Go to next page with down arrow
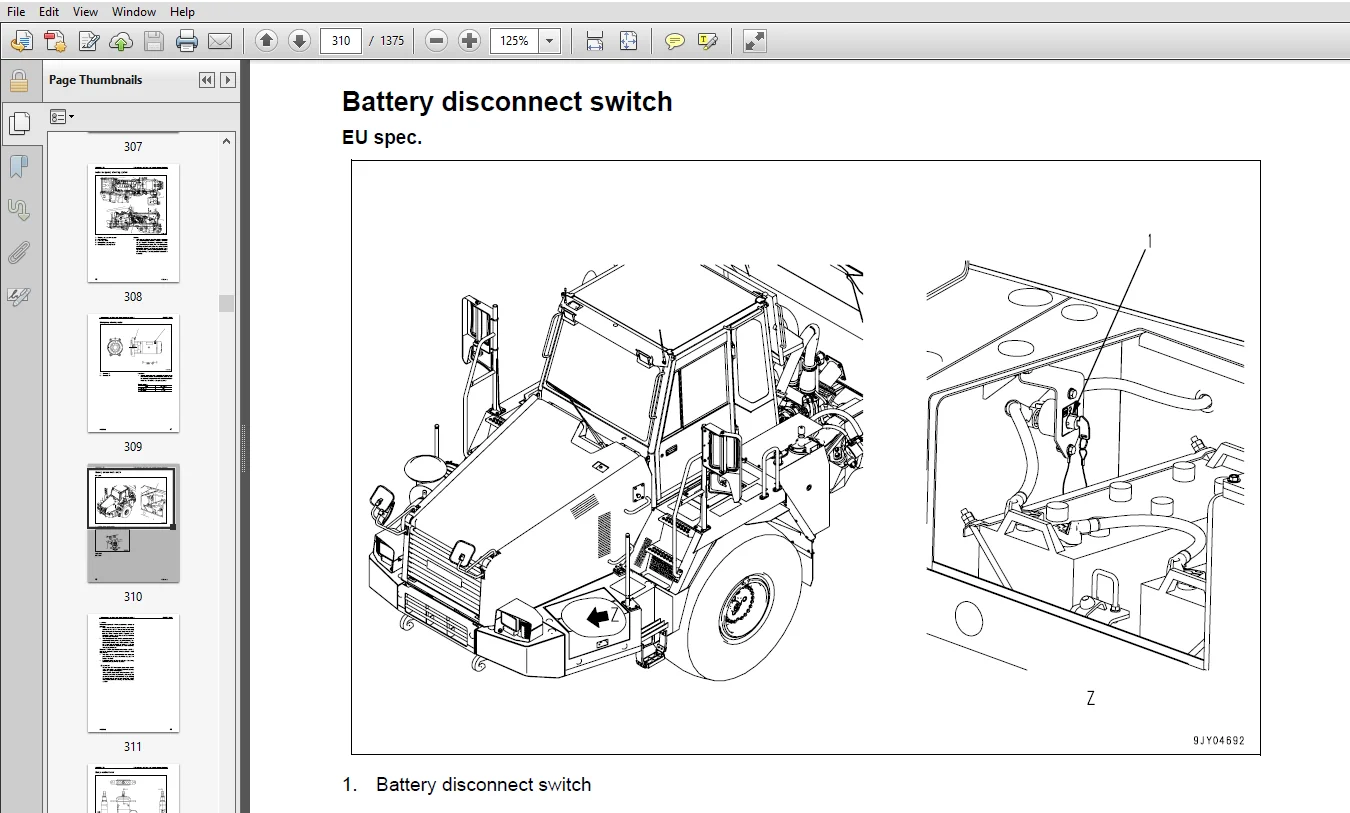Screen dimensions: 1350x813 tap(299, 41)
